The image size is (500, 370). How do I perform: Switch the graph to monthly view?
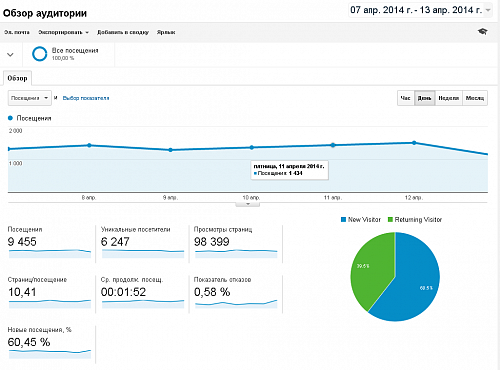tap(475, 98)
